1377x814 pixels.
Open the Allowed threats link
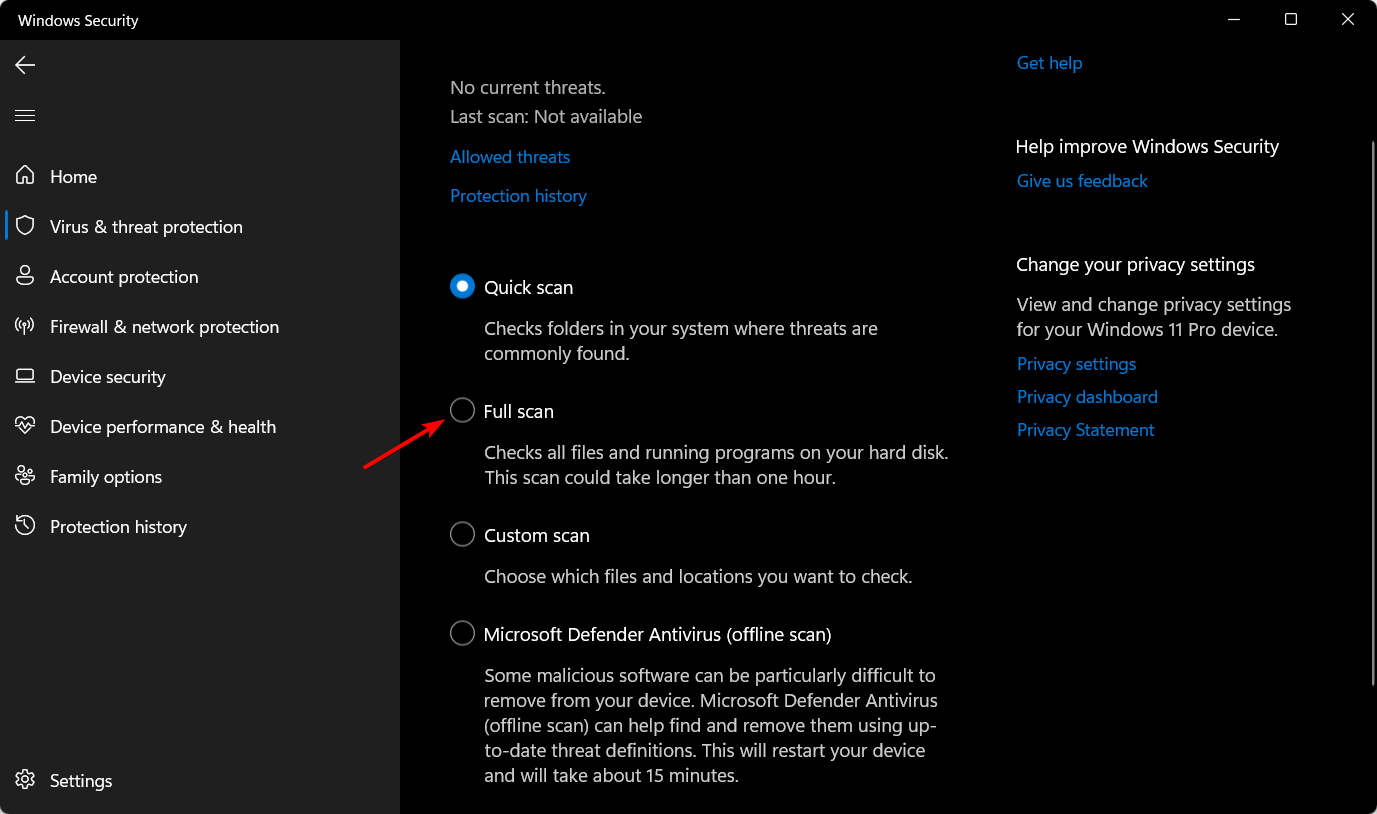pos(510,156)
